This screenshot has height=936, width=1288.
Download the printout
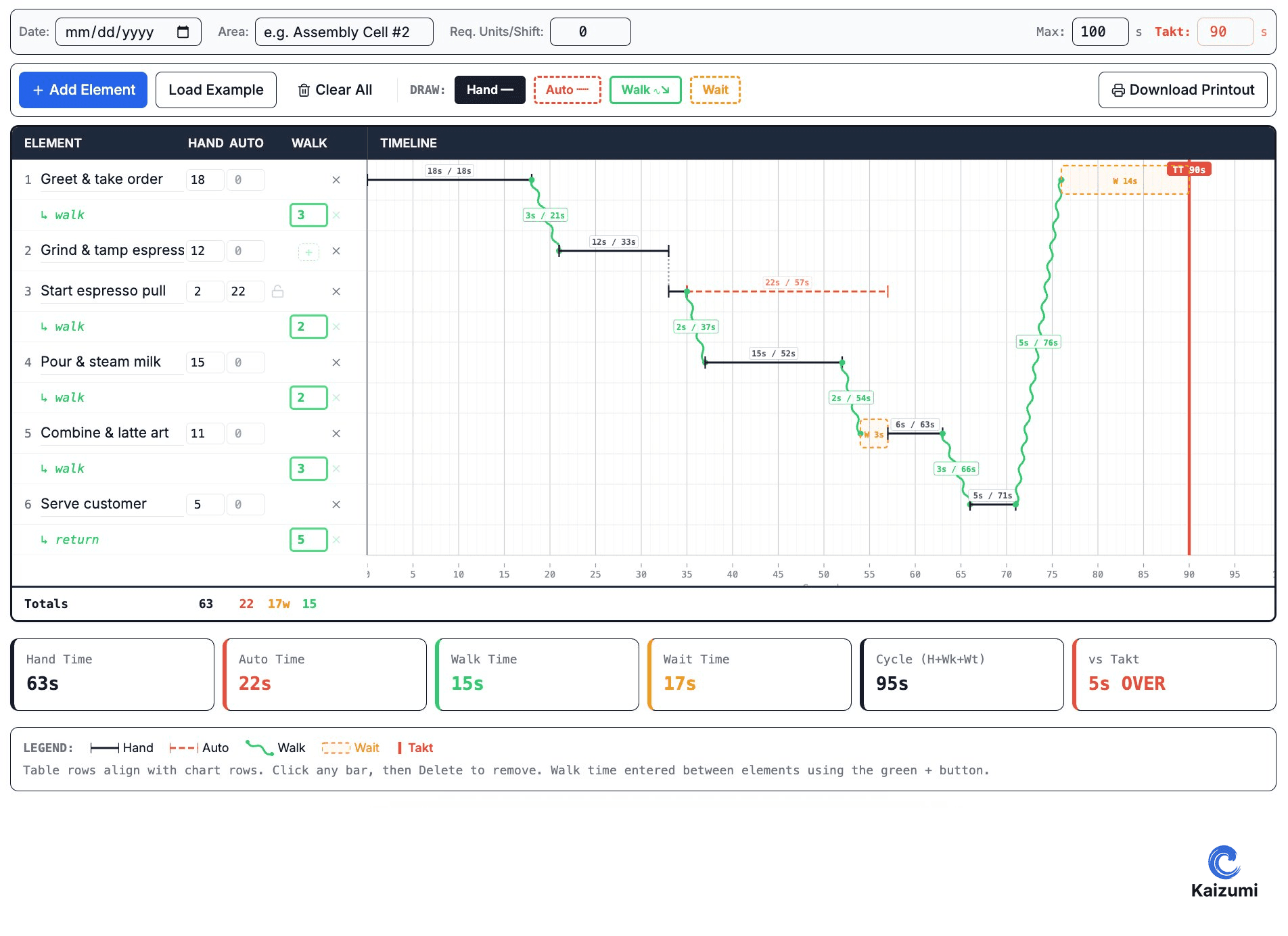(x=1182, y=90)
